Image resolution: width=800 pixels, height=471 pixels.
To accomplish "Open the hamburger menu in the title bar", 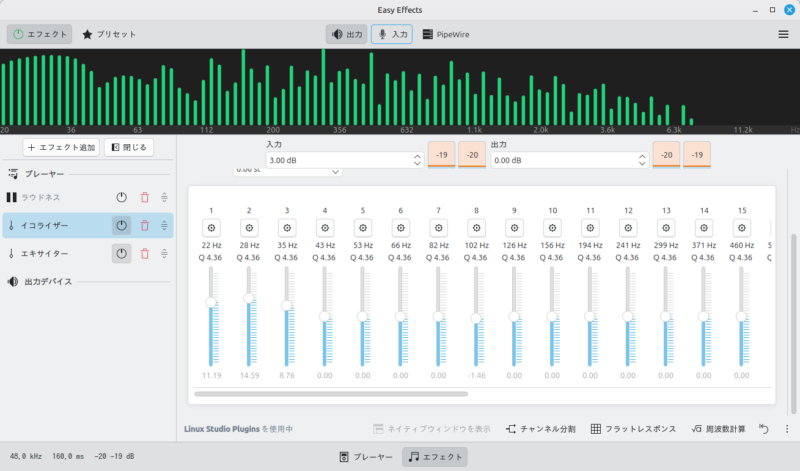I will click(782, 34).
